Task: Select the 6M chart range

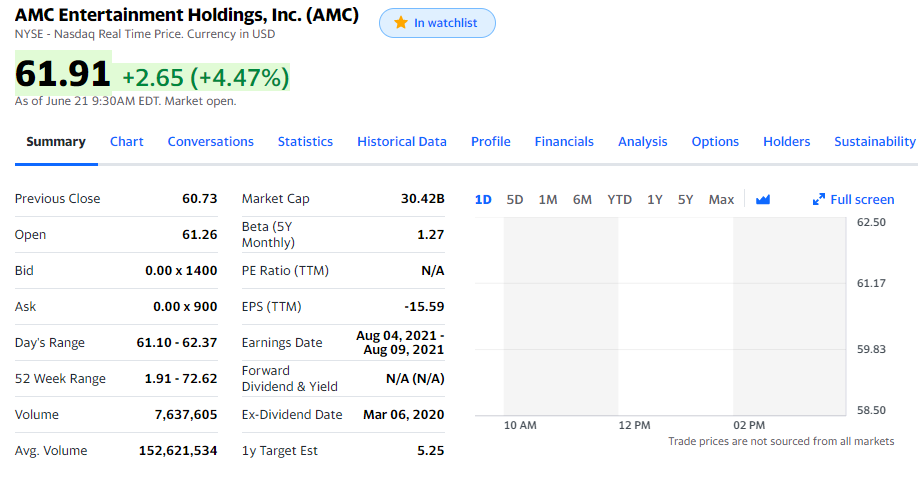Action: point(582,200)
